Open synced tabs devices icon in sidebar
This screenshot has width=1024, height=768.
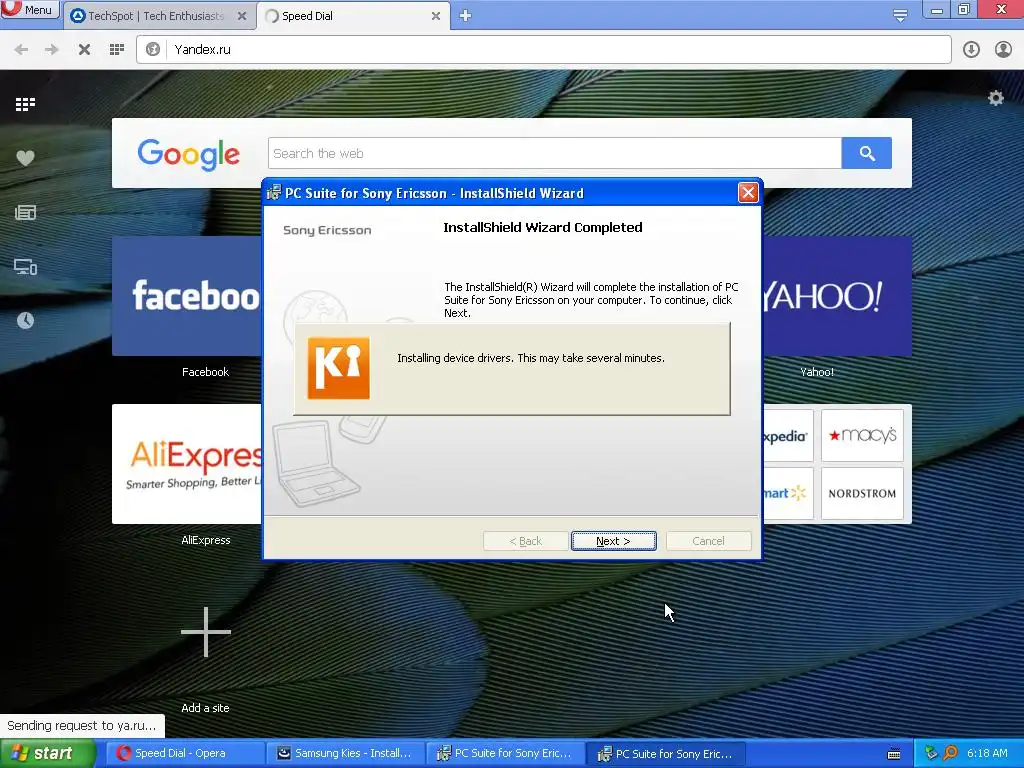tap(25, 266)
